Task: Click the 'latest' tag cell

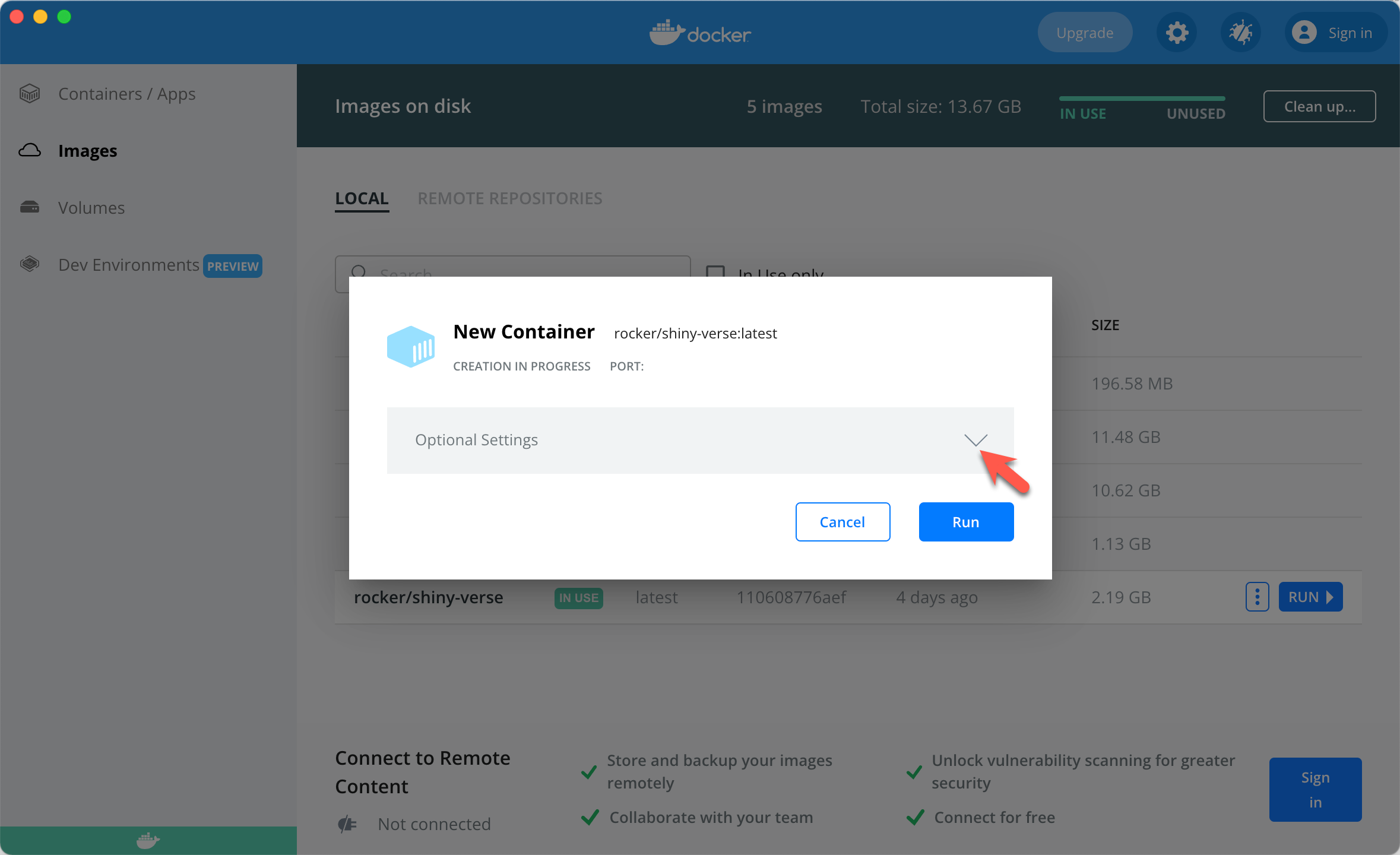Action: (656, 597)
